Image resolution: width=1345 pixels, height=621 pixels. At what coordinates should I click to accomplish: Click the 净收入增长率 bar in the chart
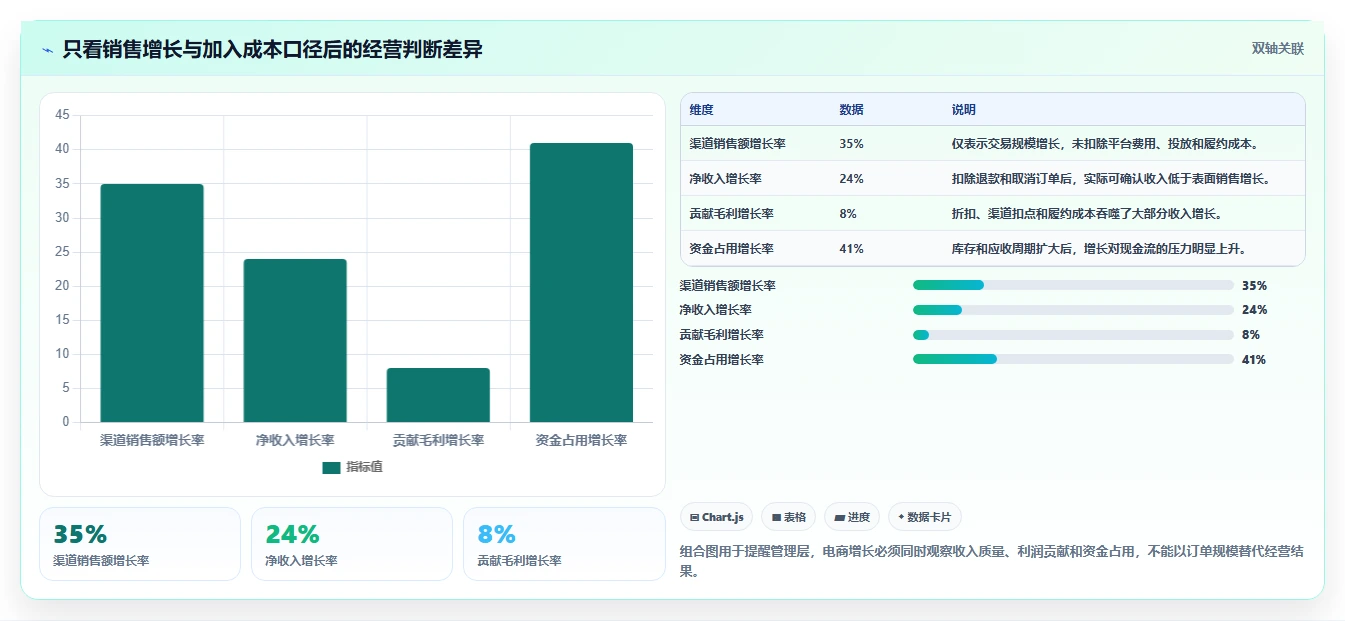coord(295,341)
